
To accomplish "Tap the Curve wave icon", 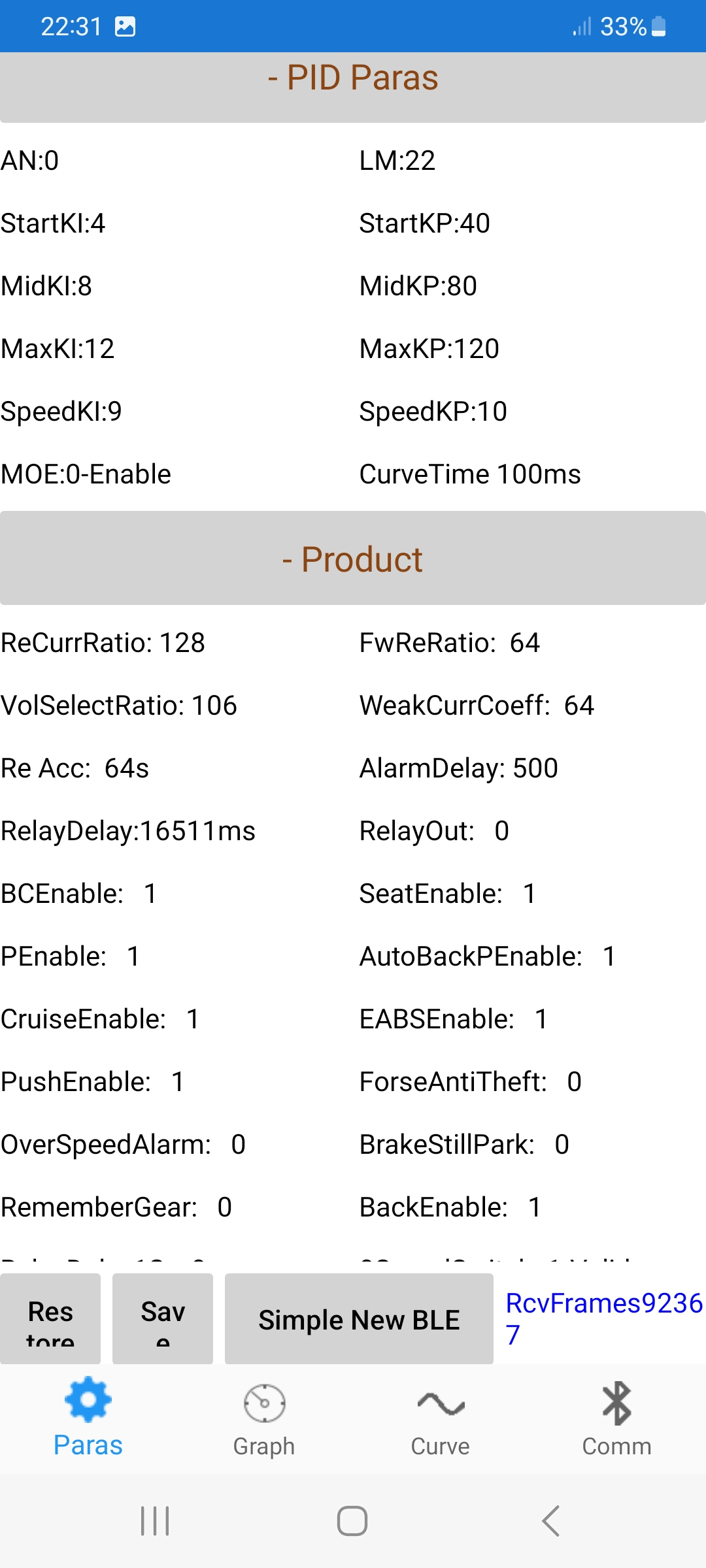I will point(441,1403).
